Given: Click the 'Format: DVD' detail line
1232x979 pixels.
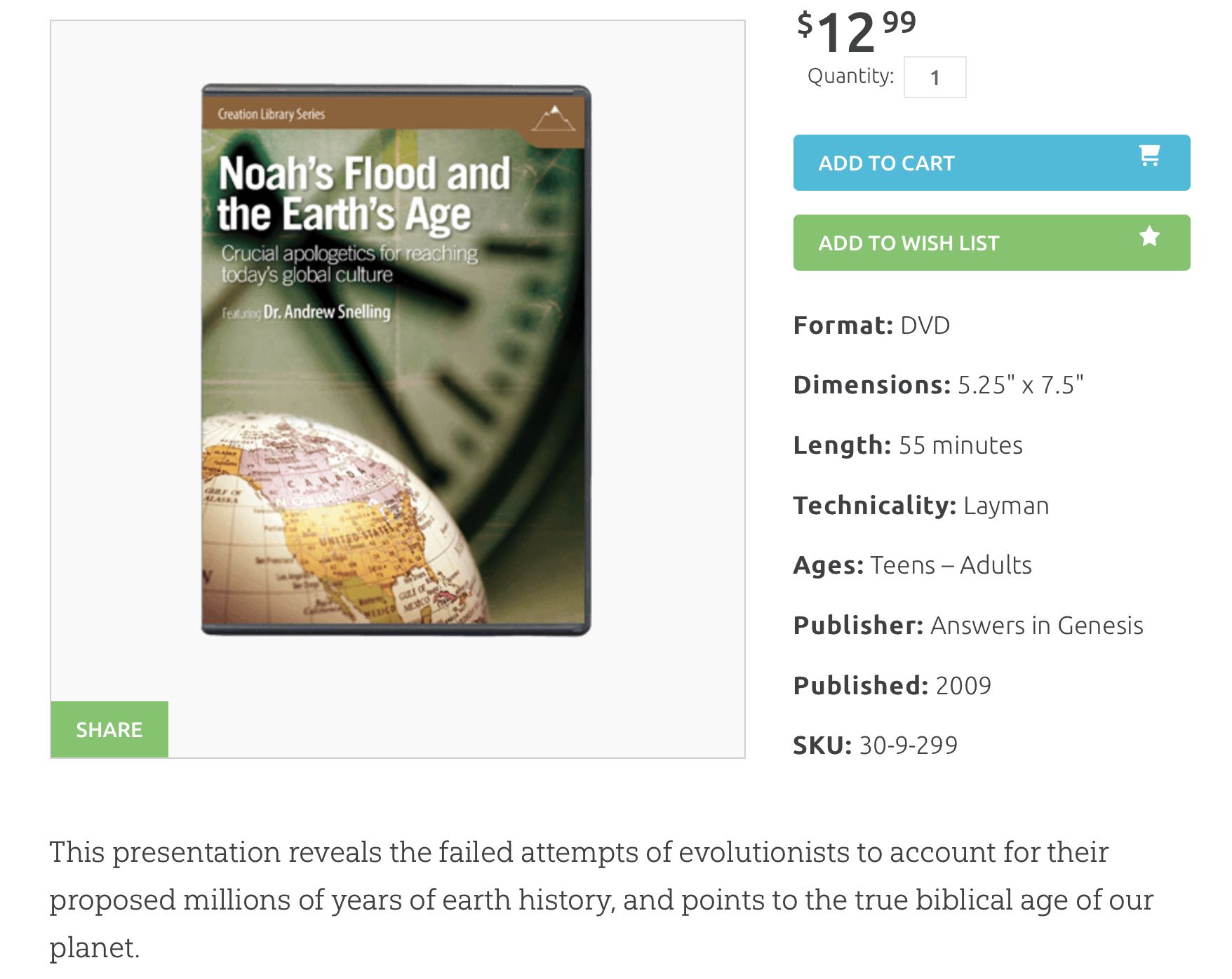Looking at the screenshot, I should click(871, 325).
